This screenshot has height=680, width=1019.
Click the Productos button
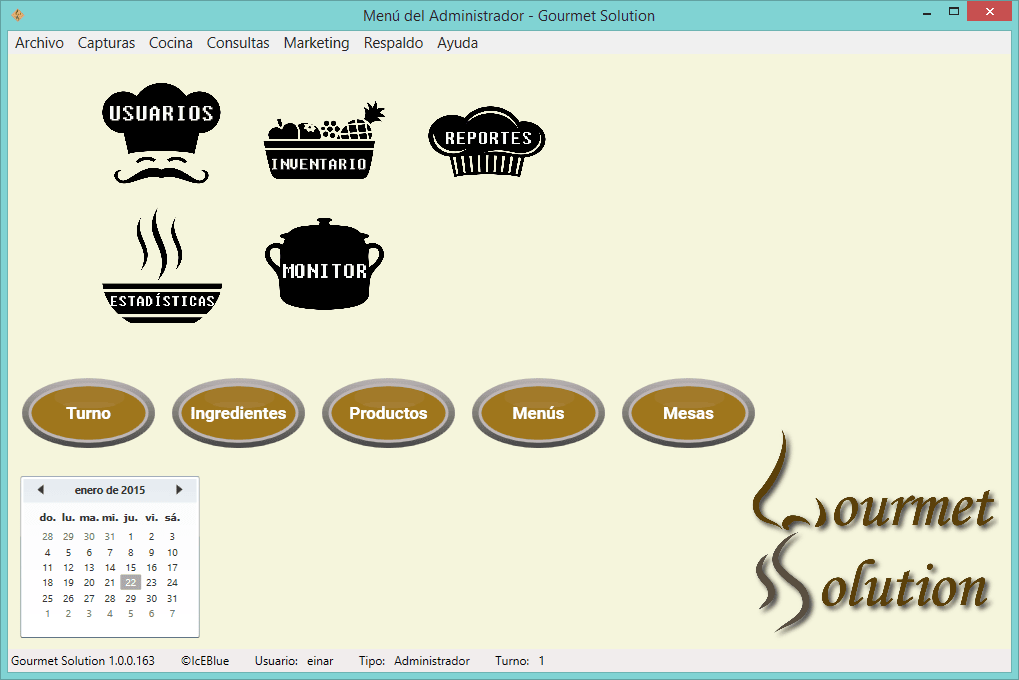pos(388,413)
